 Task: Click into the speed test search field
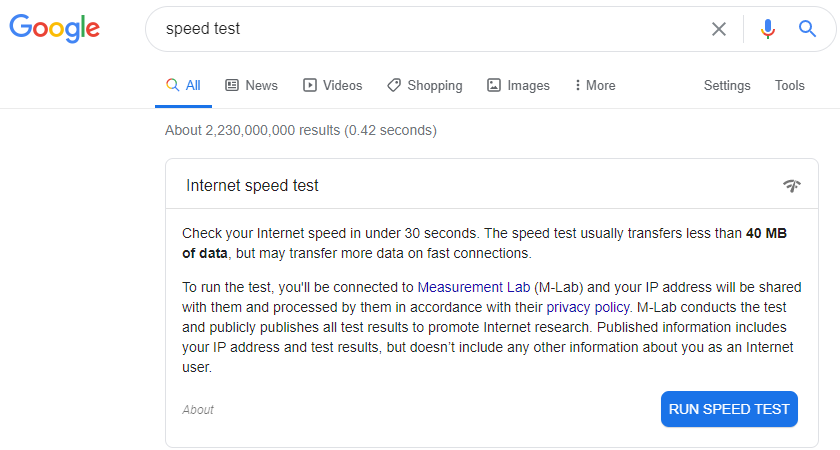420,29
